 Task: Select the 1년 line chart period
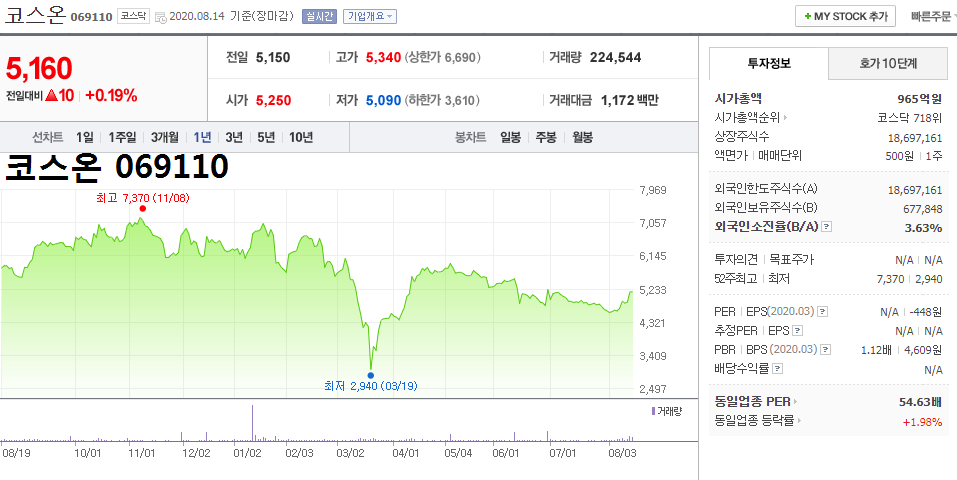202,137
